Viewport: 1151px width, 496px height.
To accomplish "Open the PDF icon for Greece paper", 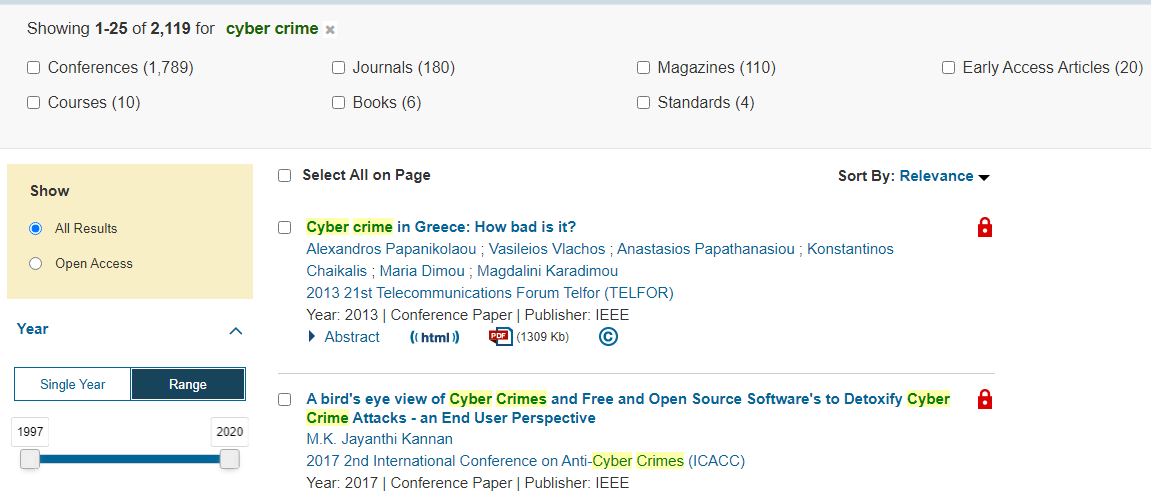I will pos(500,337).
